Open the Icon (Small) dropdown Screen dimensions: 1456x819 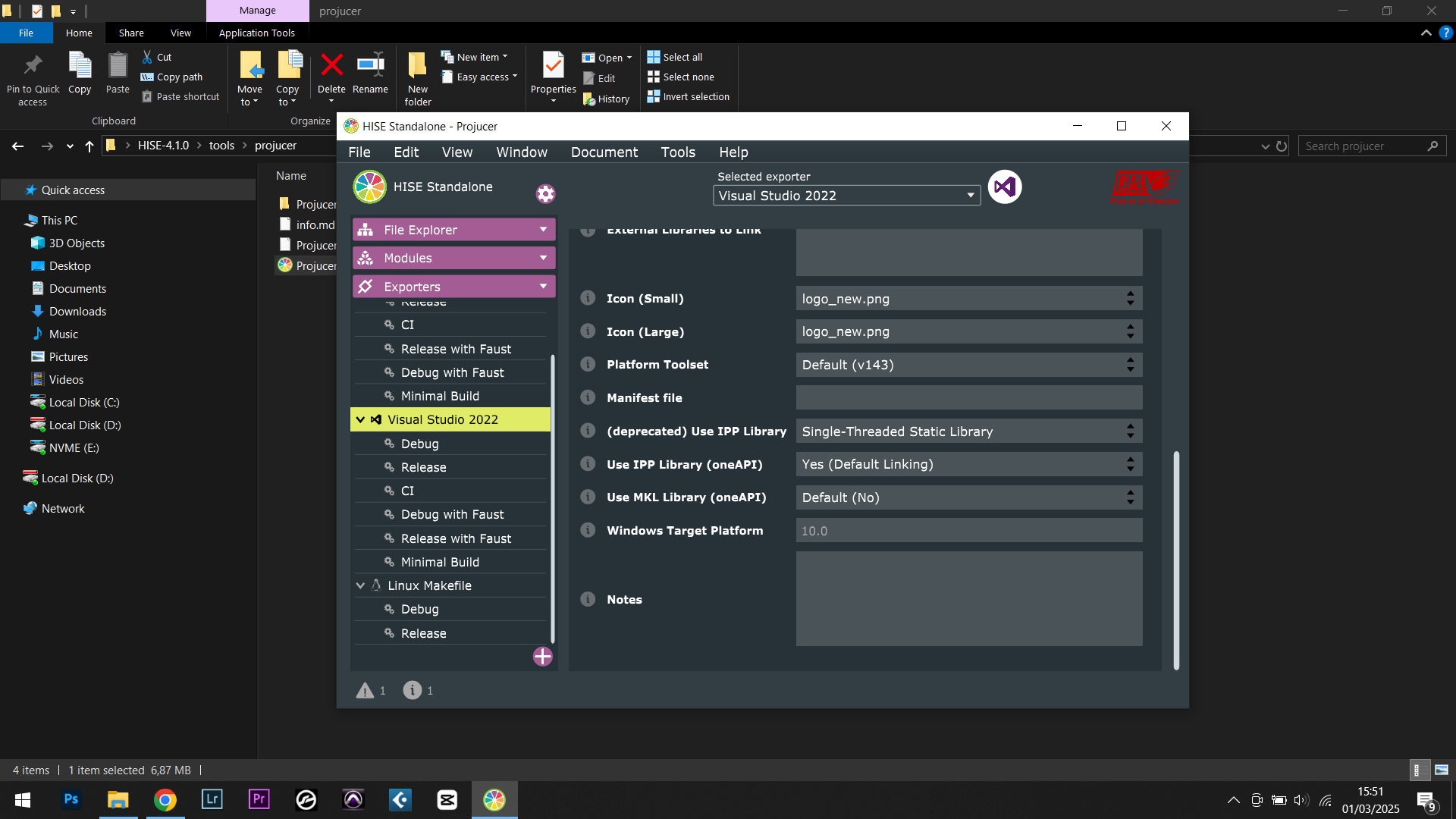(x=969, y=298)
